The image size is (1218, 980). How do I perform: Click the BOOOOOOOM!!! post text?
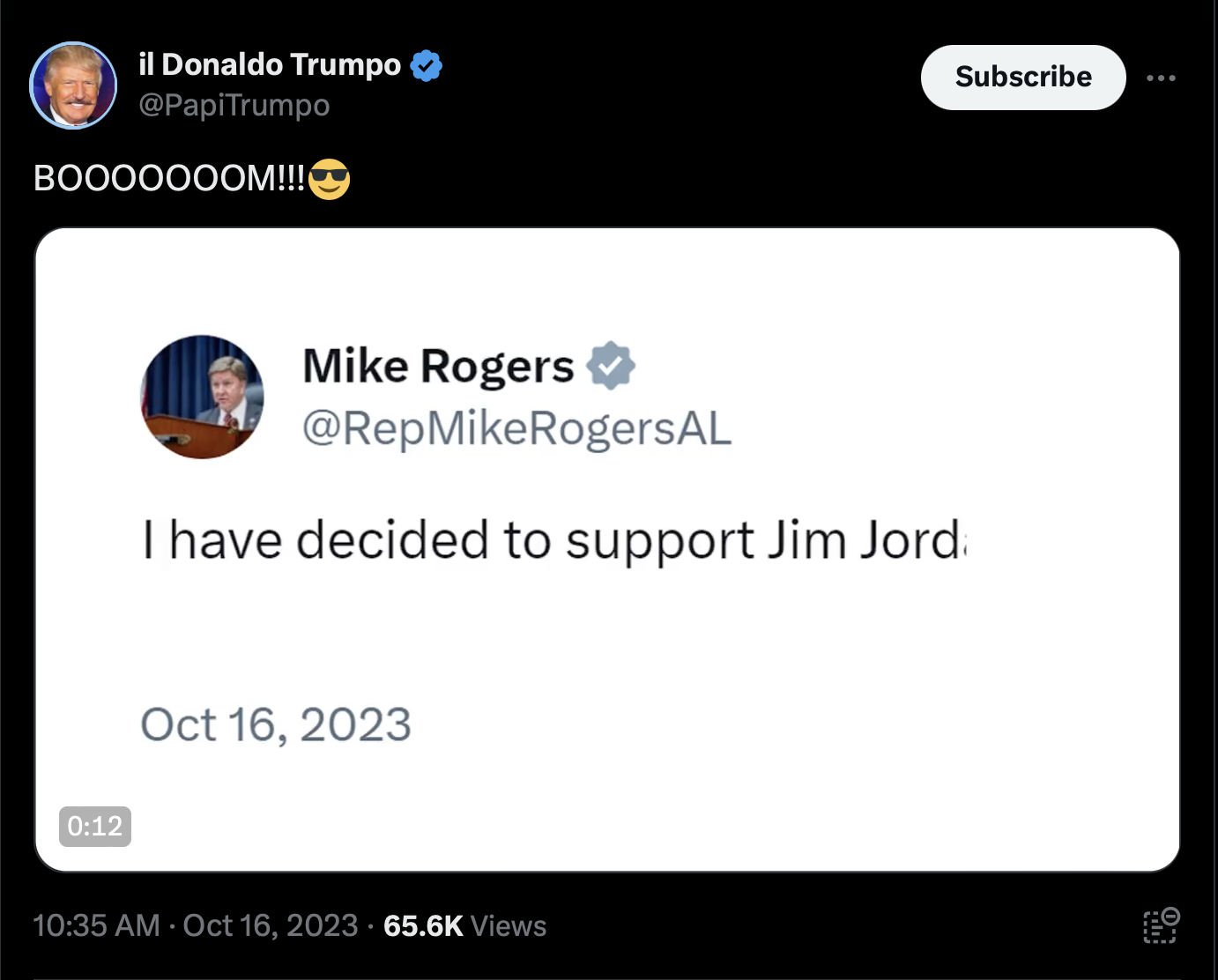pyautogui.click(x=169, y=179)
